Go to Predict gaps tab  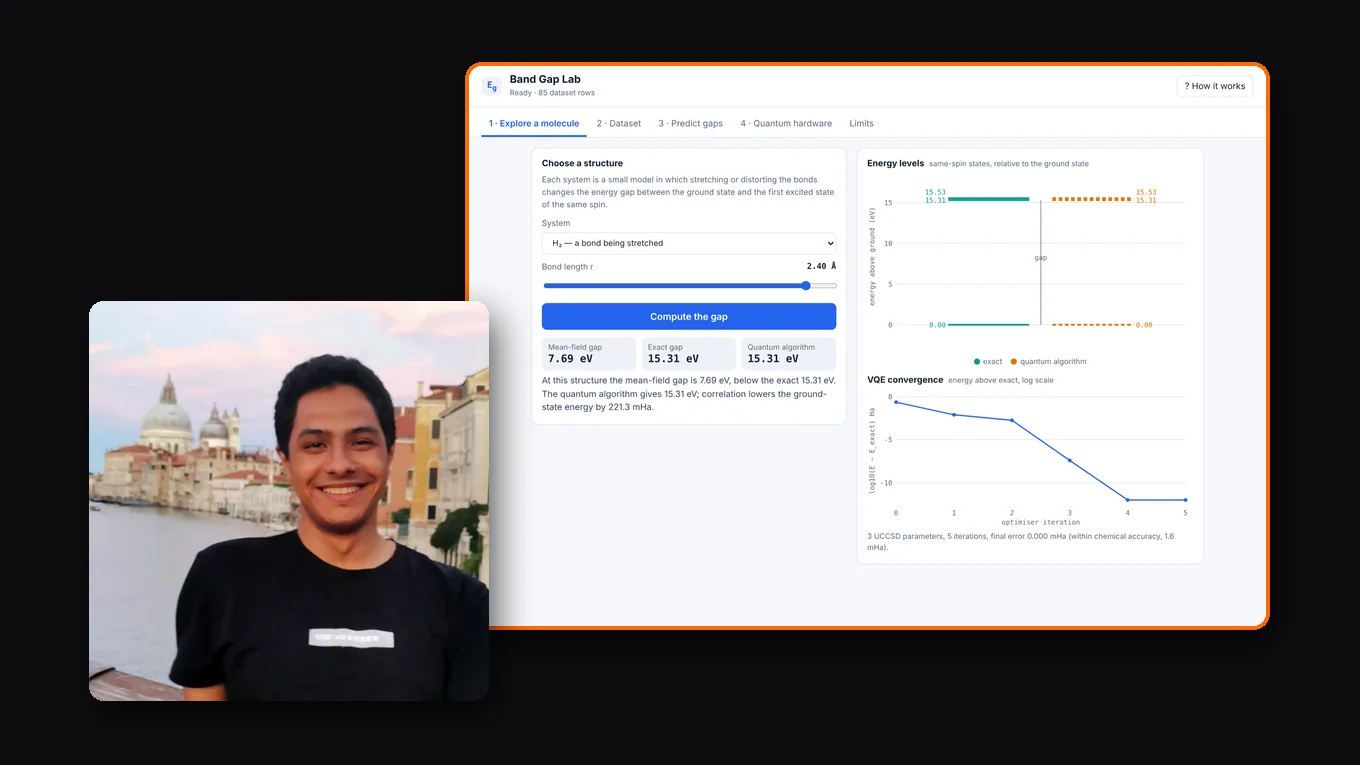(690, 123)
